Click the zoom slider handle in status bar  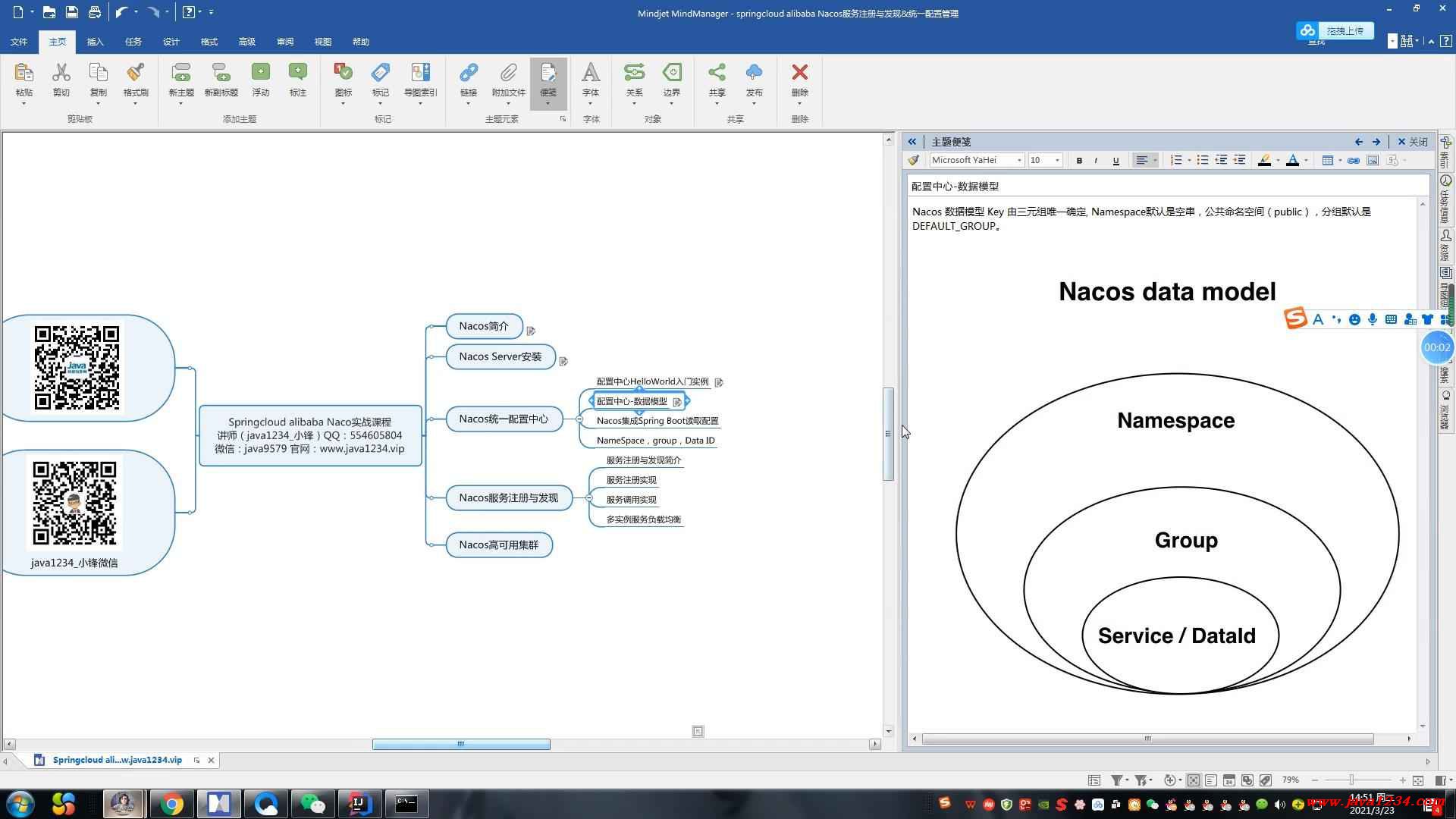tap(1351, 780)
